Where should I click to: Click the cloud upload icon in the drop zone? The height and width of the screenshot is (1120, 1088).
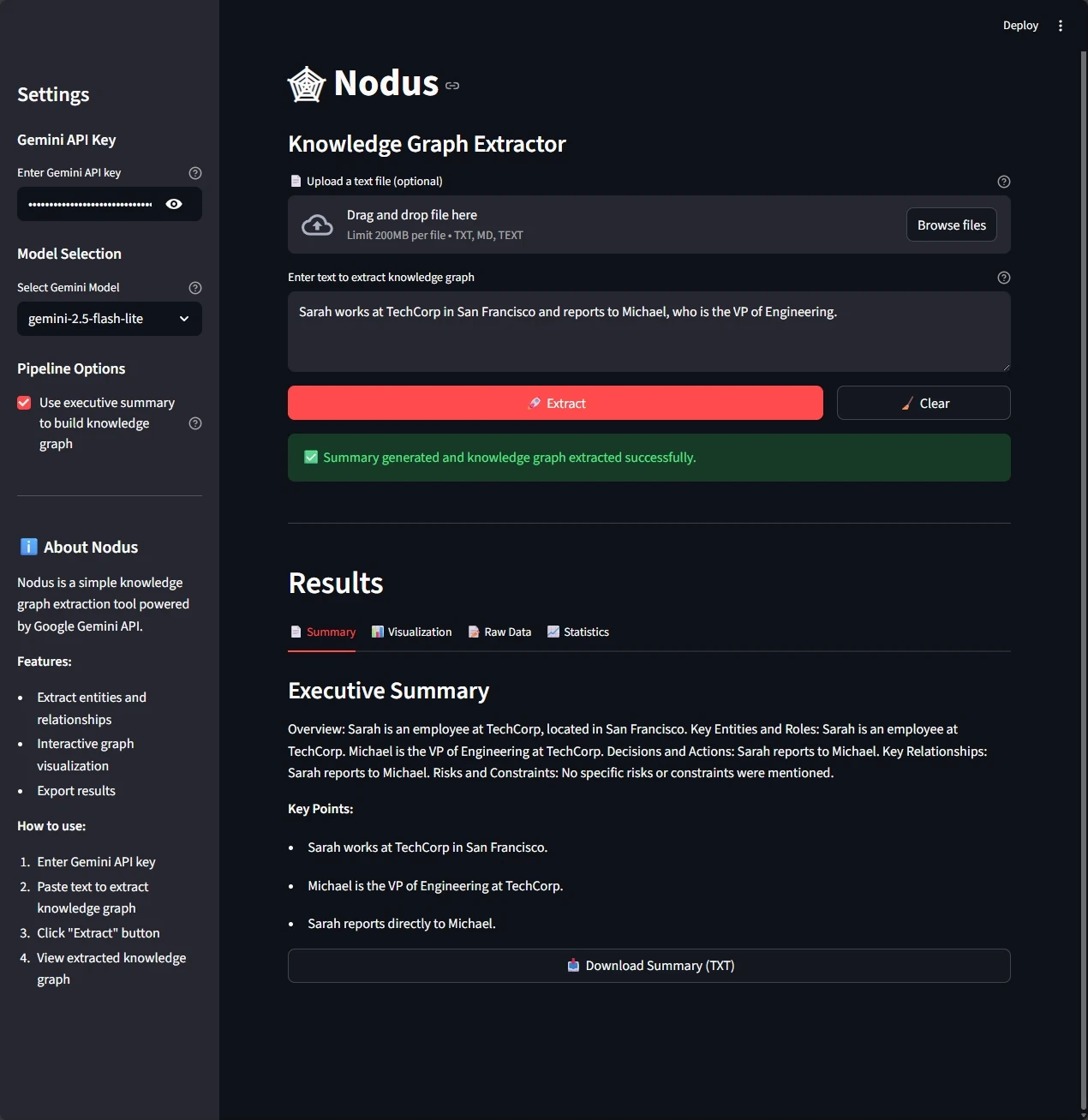point(316,225)
